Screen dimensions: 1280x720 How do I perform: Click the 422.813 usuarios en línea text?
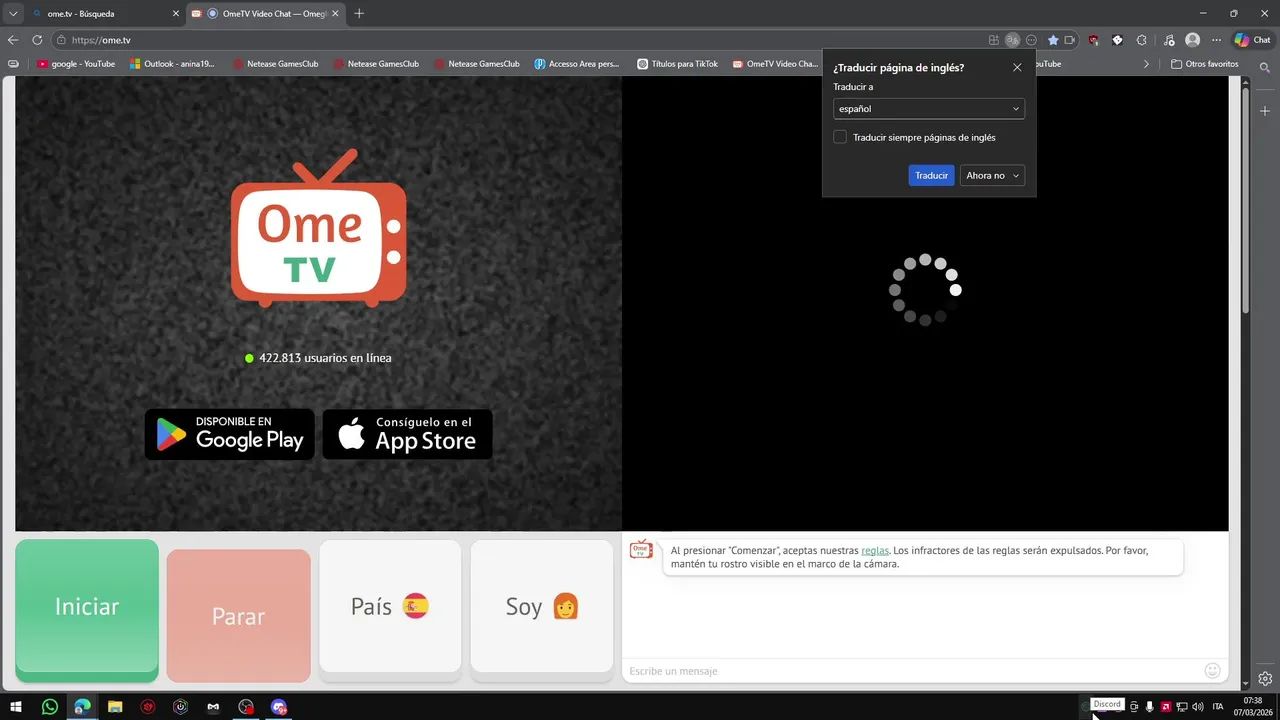coord(325,358)
